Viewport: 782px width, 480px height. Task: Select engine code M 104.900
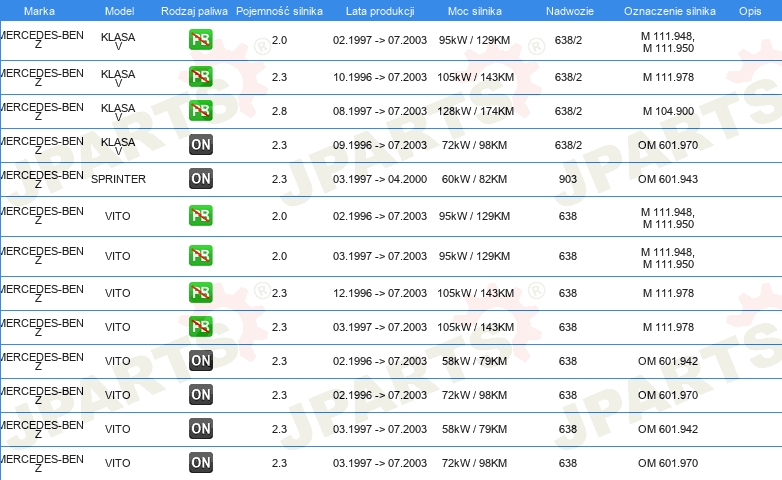point(668,111)
